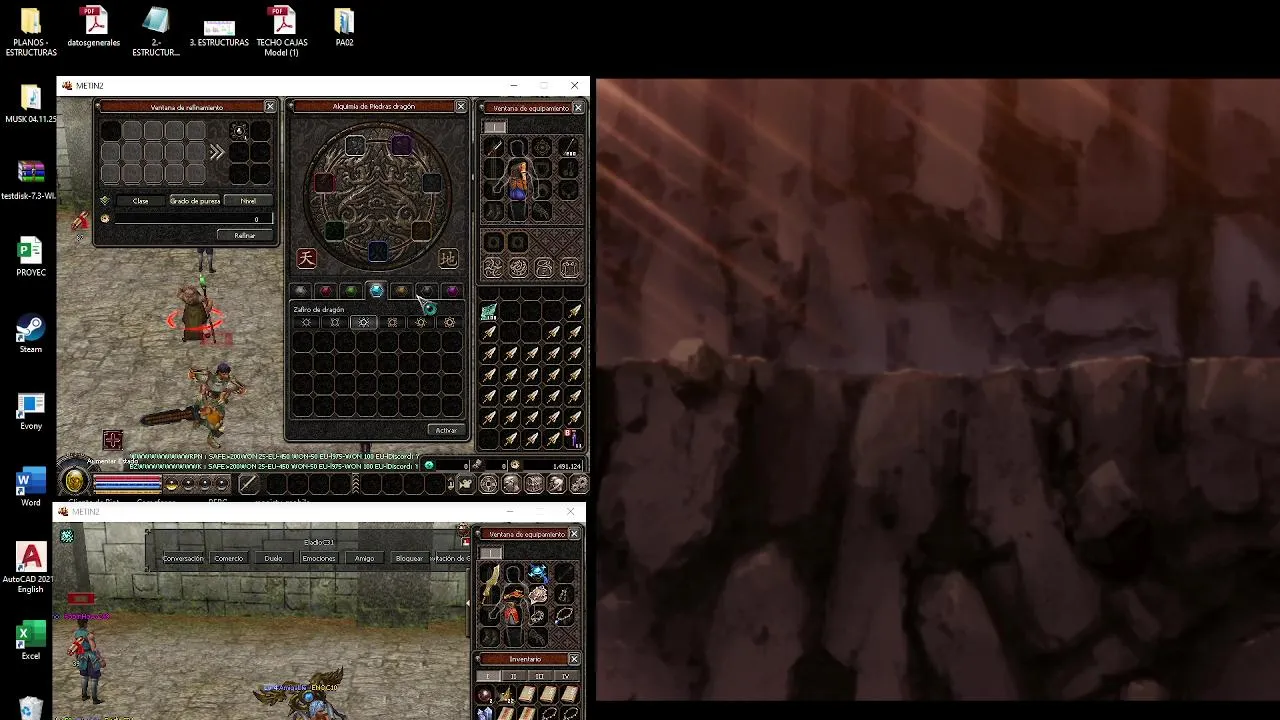
Task: Switch to inventory page III
Action: pos(539,677)
